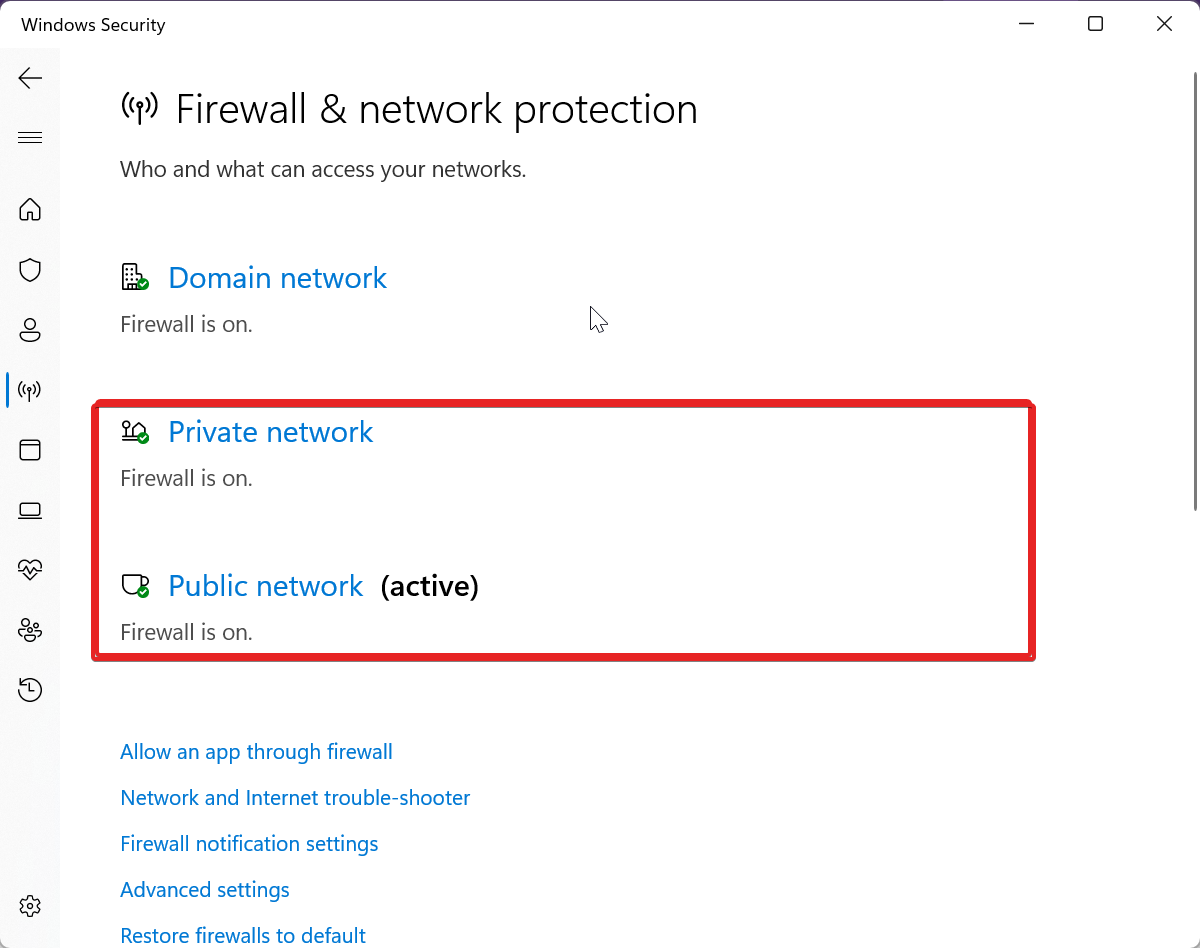Open the hamburger navigation menu
Viewport: 1200px width, 948px height.
tap(30, 138)
